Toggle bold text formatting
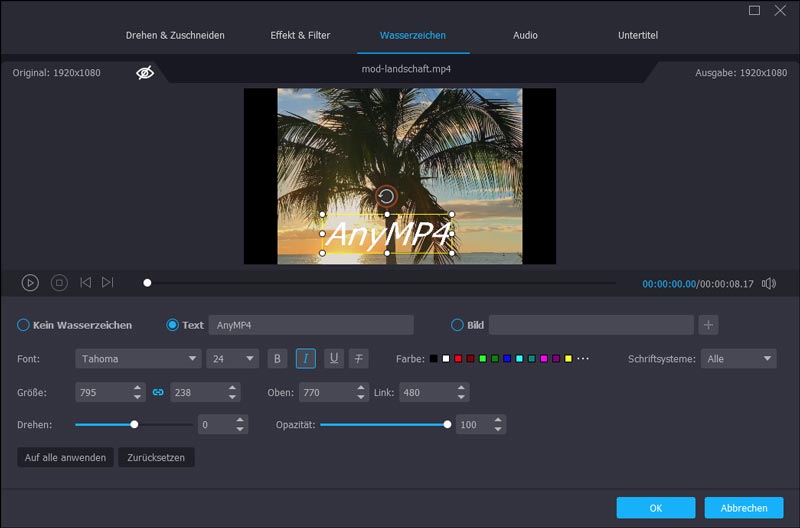800x528 pixels. (x=278, y=359)
